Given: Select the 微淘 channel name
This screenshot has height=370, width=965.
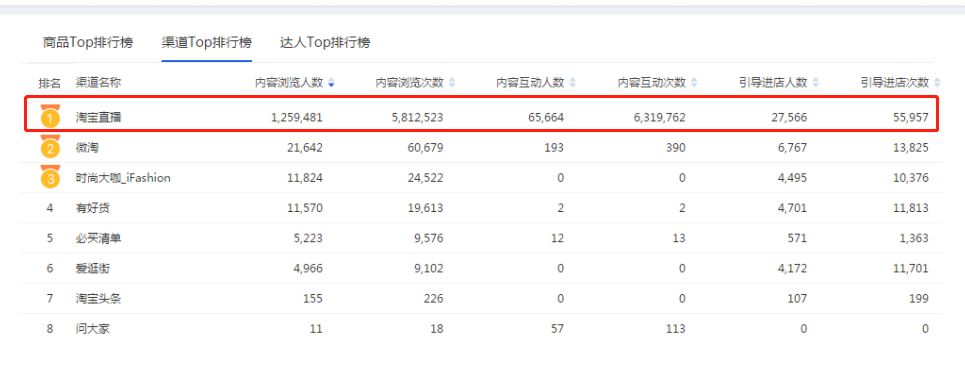Looking at the screenshot, I should click(87, 148).
